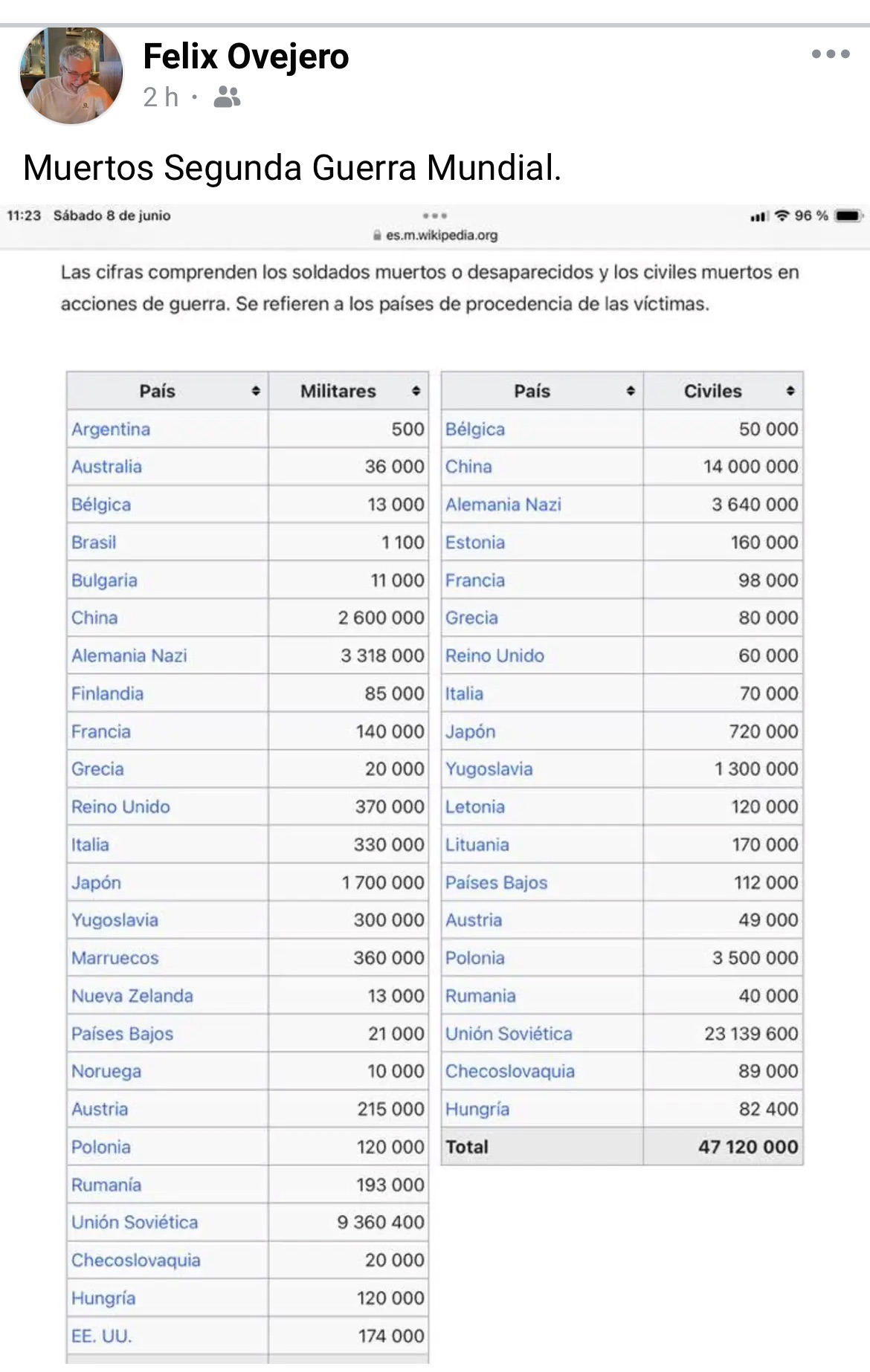Open the Felix Ovejero name link
This screenshot has height=1372, width=870.
(x=245, y=56)
